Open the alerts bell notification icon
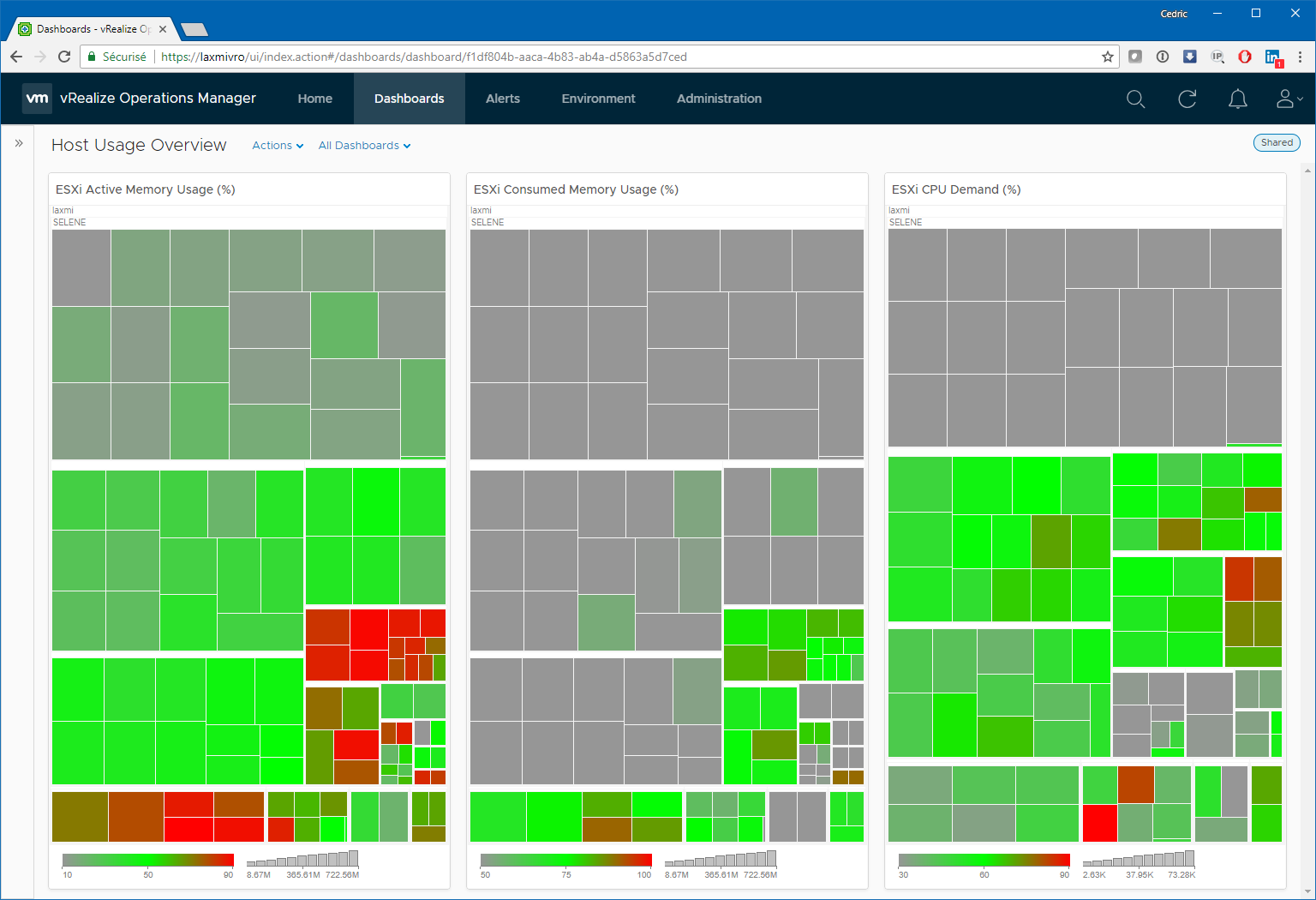The image size is (1316, 900). click(1237, 99)
